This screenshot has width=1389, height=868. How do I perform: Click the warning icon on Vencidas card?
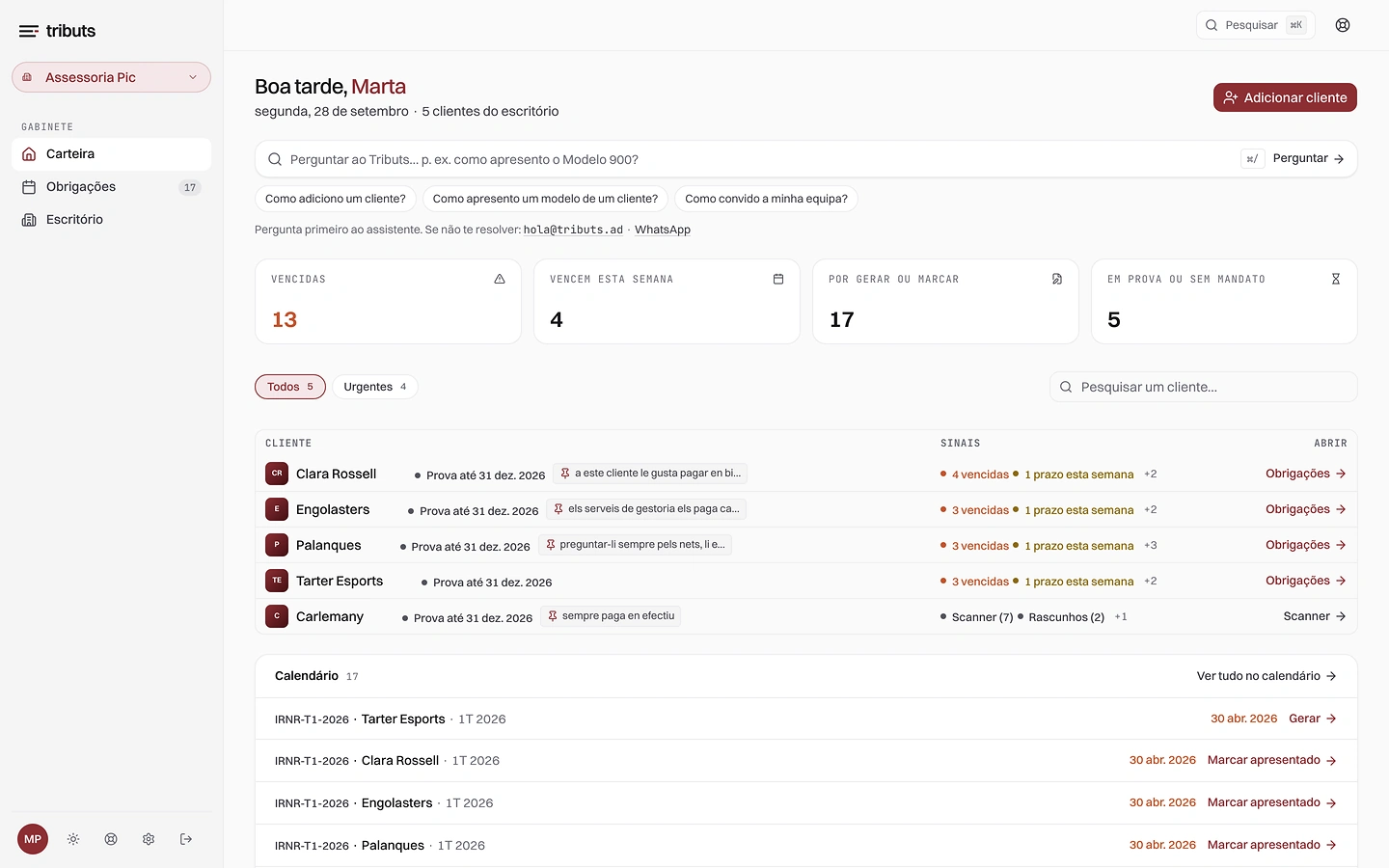[500, 279]
